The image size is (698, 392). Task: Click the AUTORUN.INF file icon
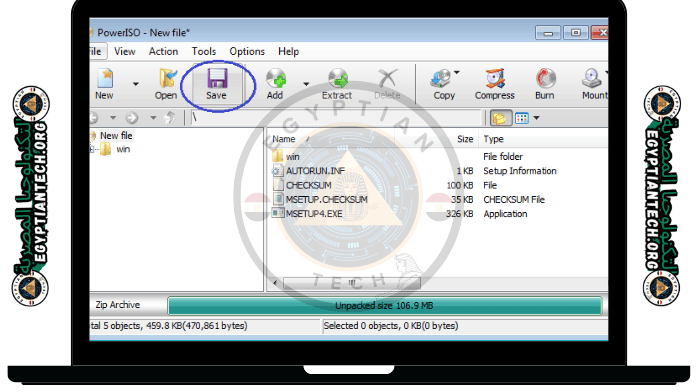pyautogui.click(x=278, y=170)
